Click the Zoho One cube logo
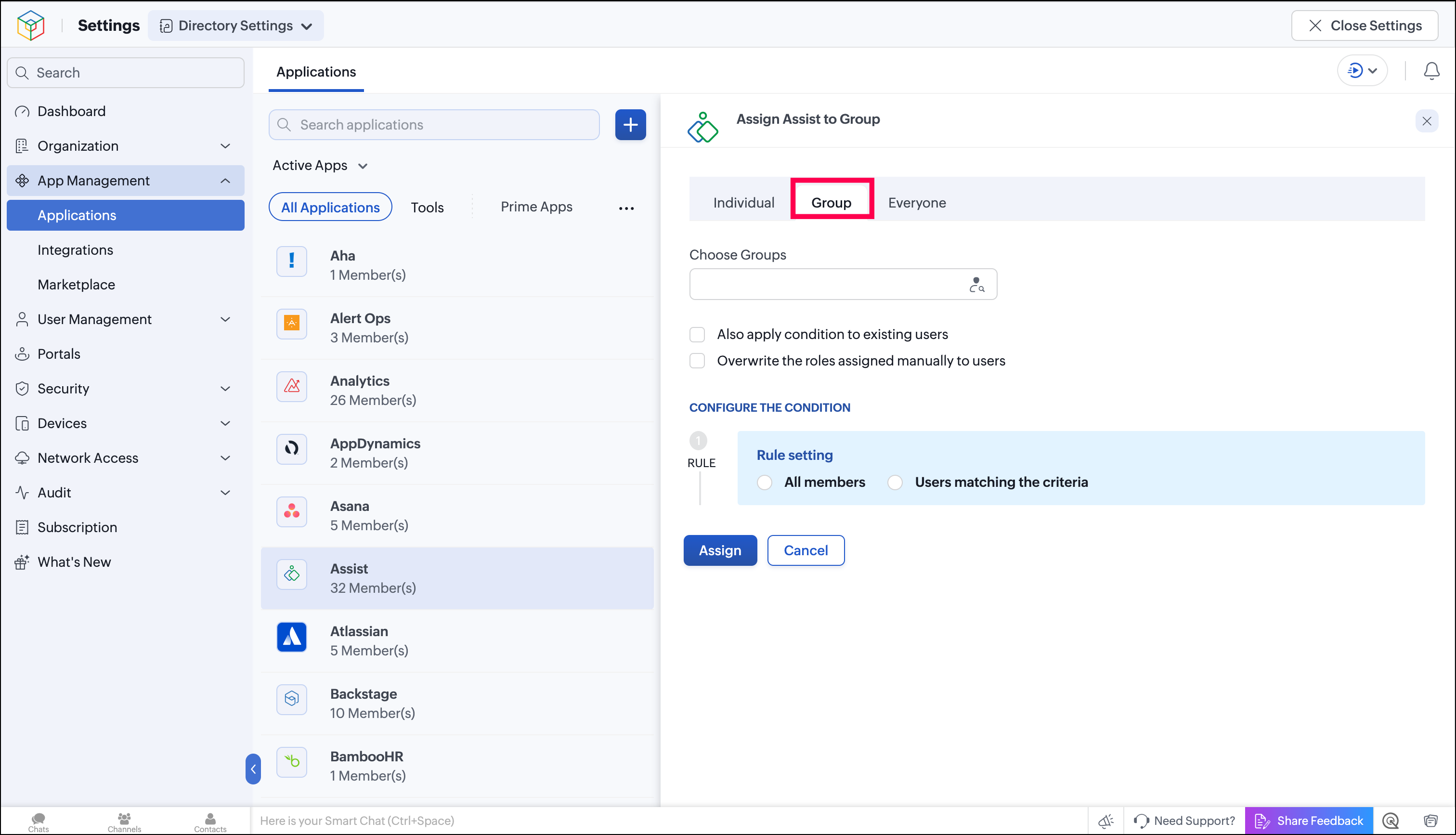The width and height of the screenshot is (1456, 835). [x=31, y=26]
